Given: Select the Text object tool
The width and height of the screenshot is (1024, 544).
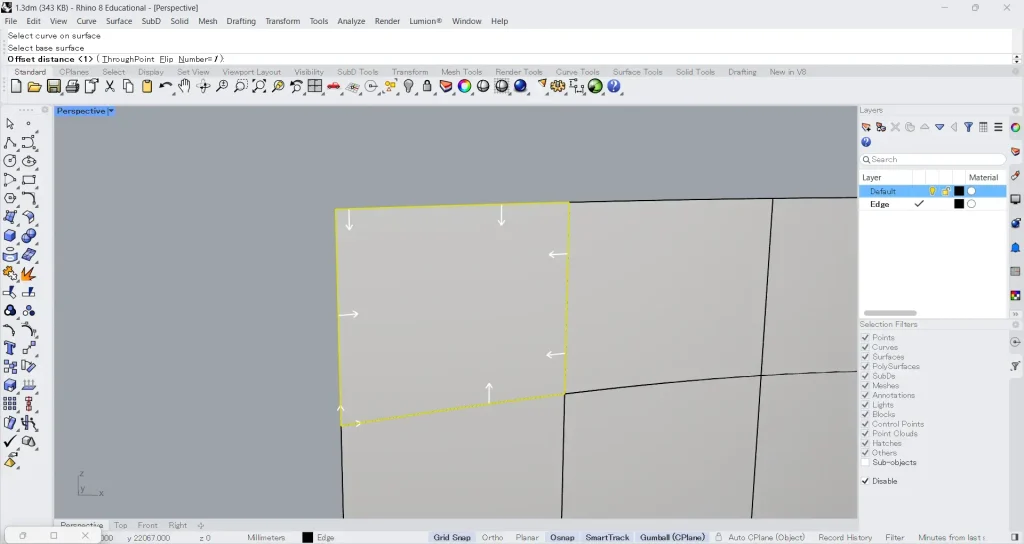Looking at the screenshot, I should pos(10,348).
